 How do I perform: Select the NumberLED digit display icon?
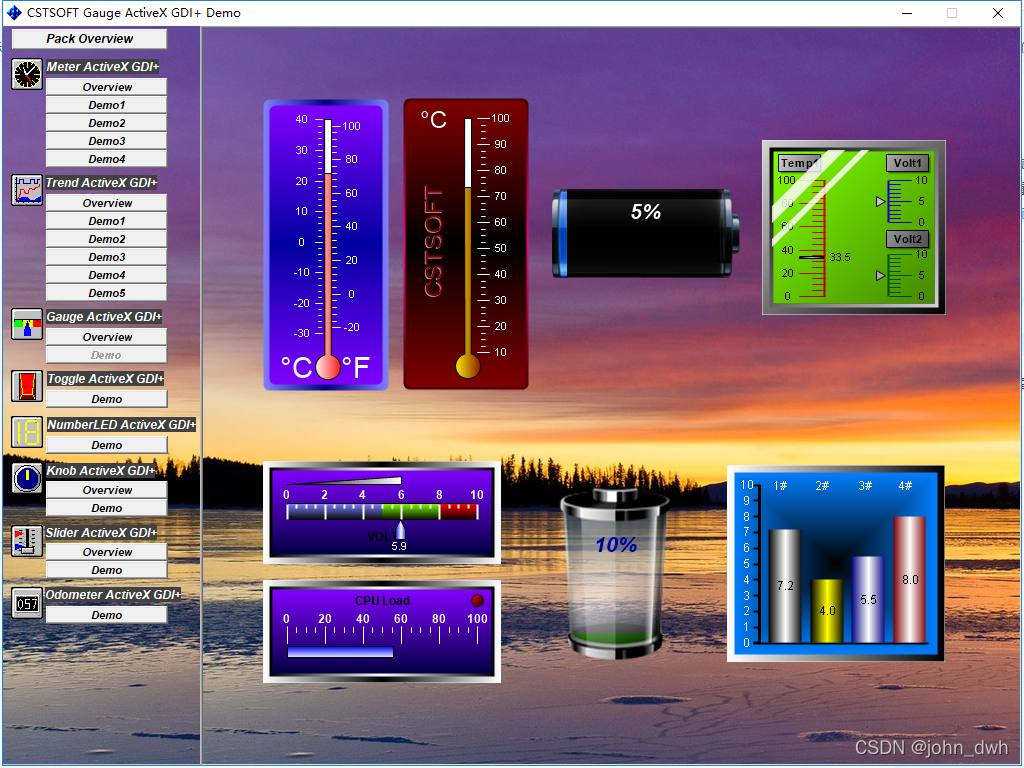[26, 431]
